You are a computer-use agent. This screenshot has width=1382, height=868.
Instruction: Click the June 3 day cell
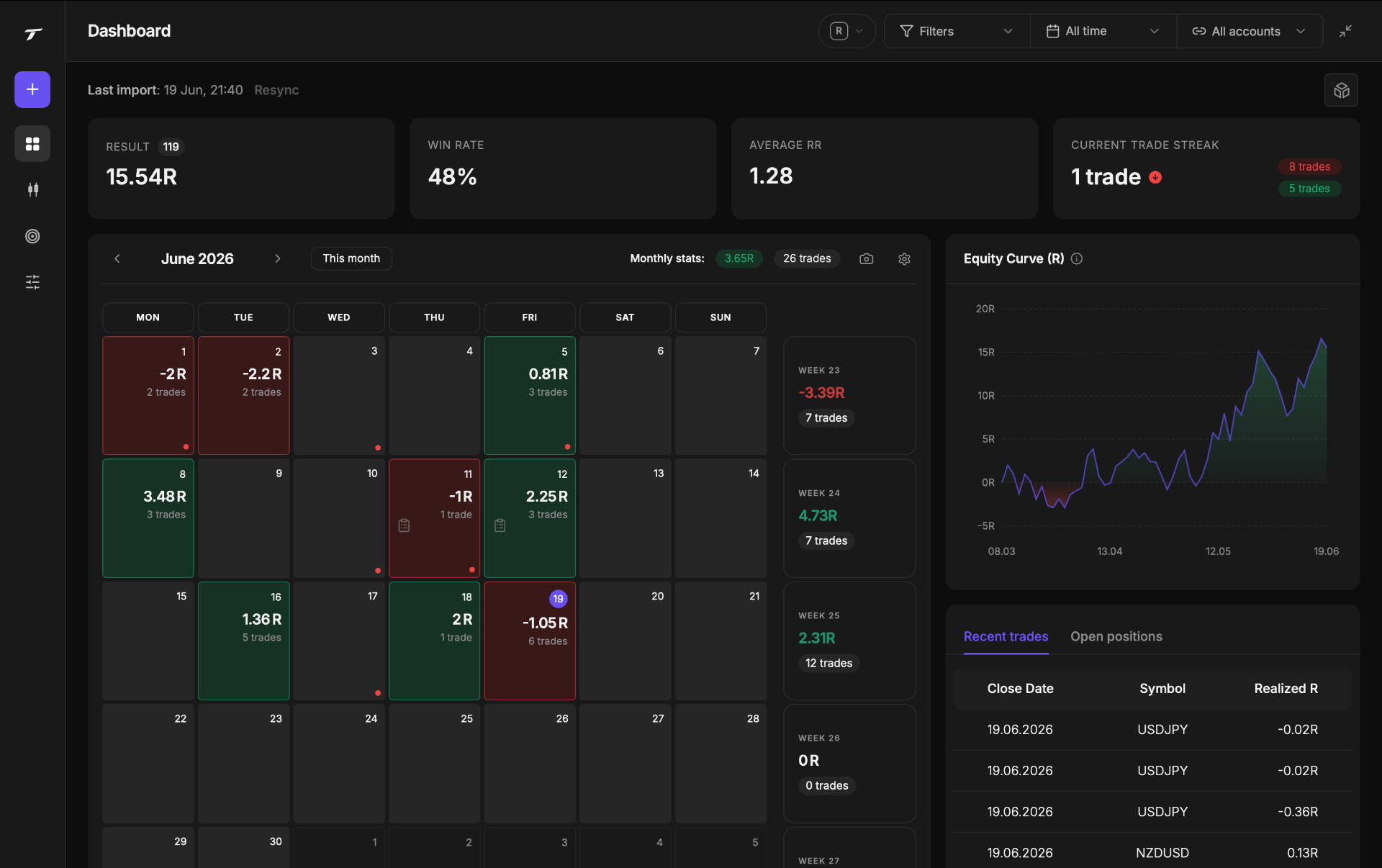click(339, 395)
